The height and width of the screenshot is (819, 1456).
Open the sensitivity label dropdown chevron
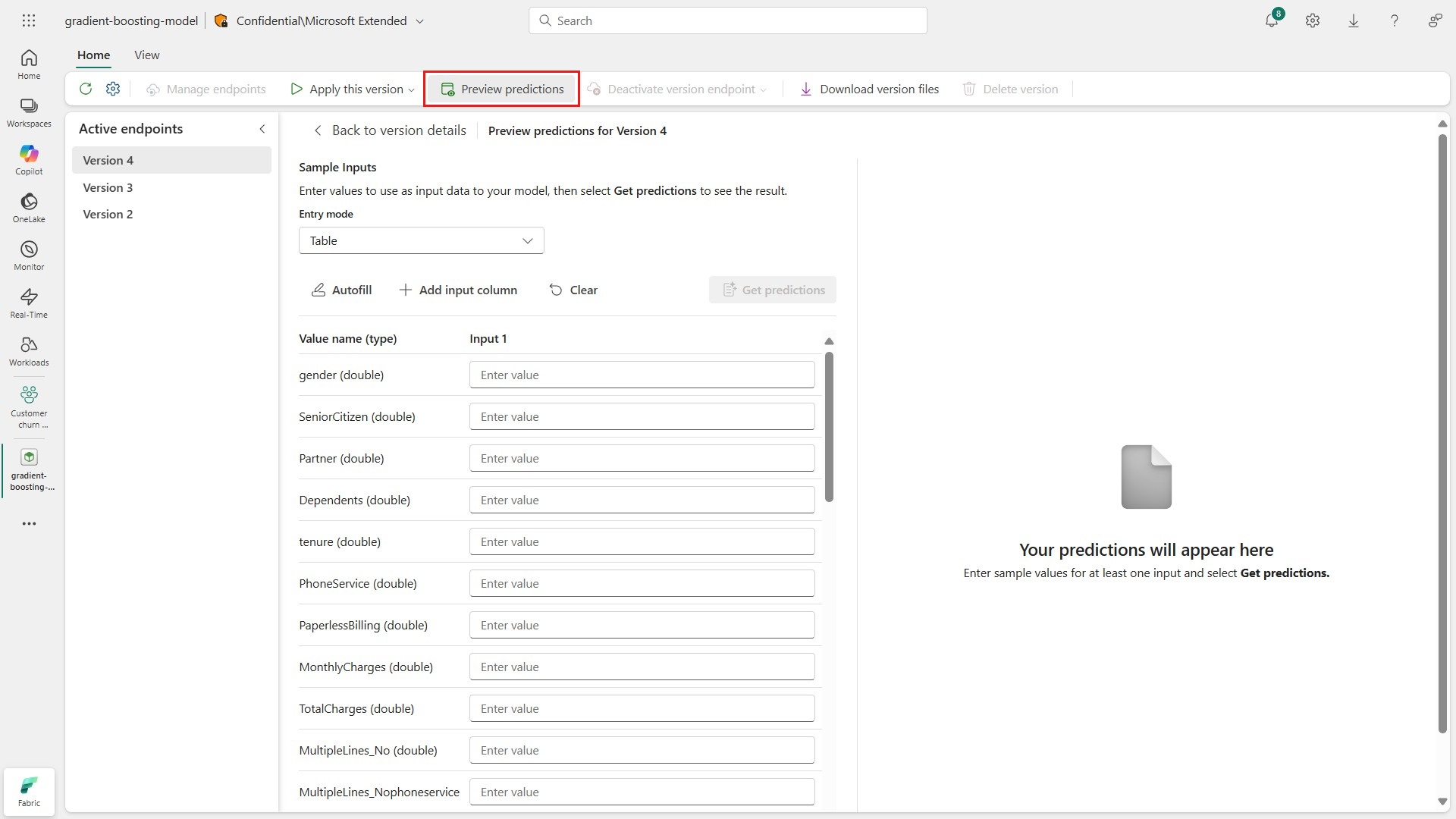coord(420,21)
